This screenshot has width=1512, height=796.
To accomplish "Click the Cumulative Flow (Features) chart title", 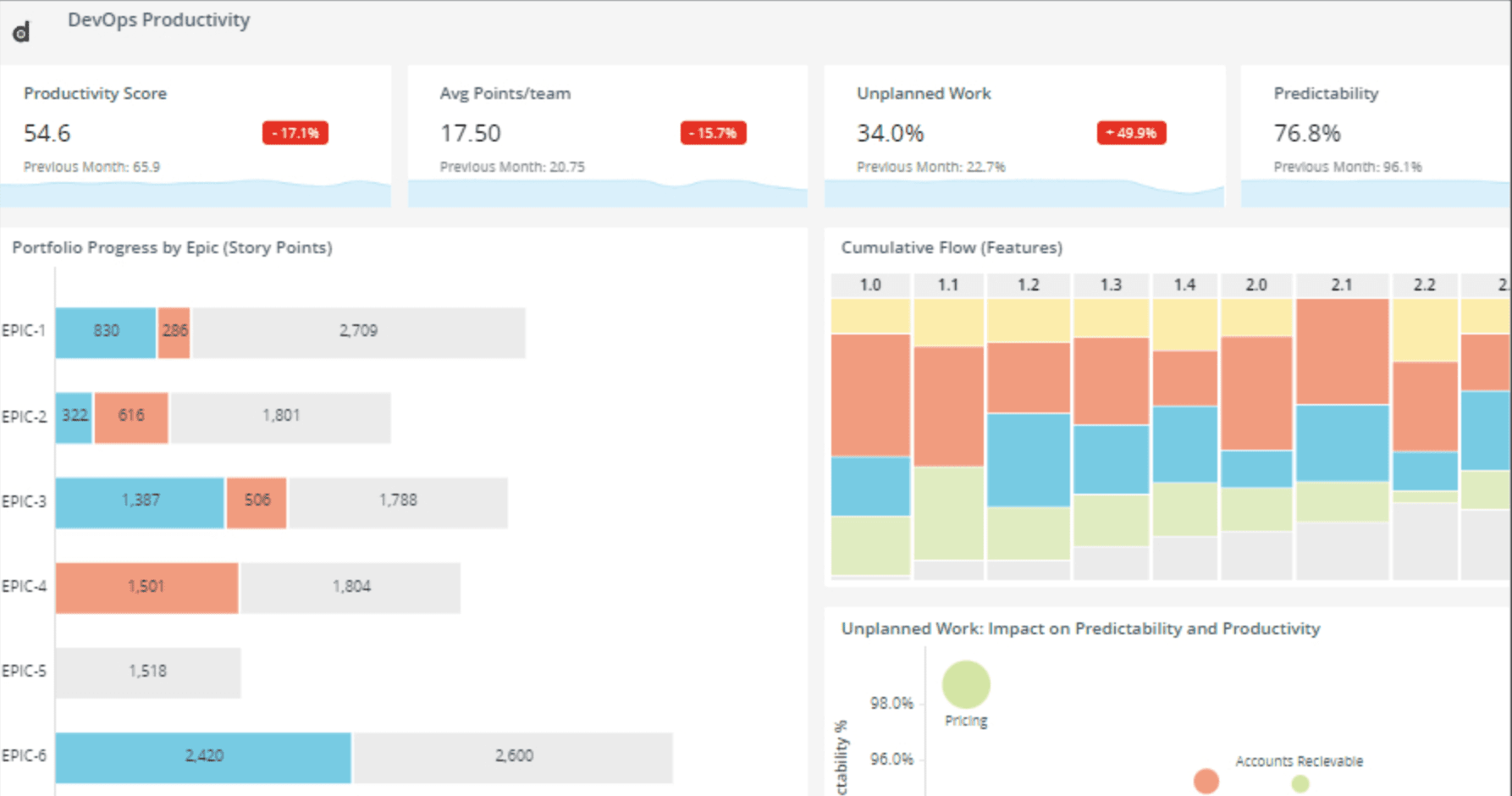I will click(x=952, y=247).
